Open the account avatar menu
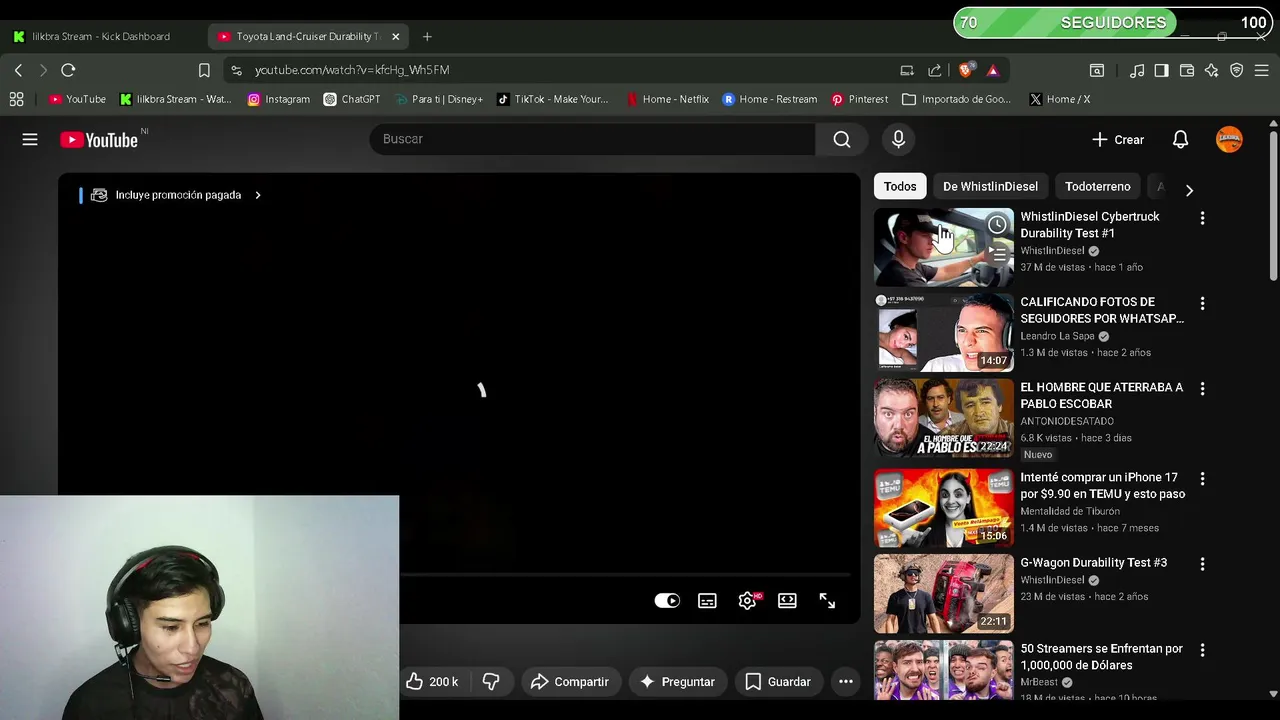1280x720 pixels. pos(1229,139)
